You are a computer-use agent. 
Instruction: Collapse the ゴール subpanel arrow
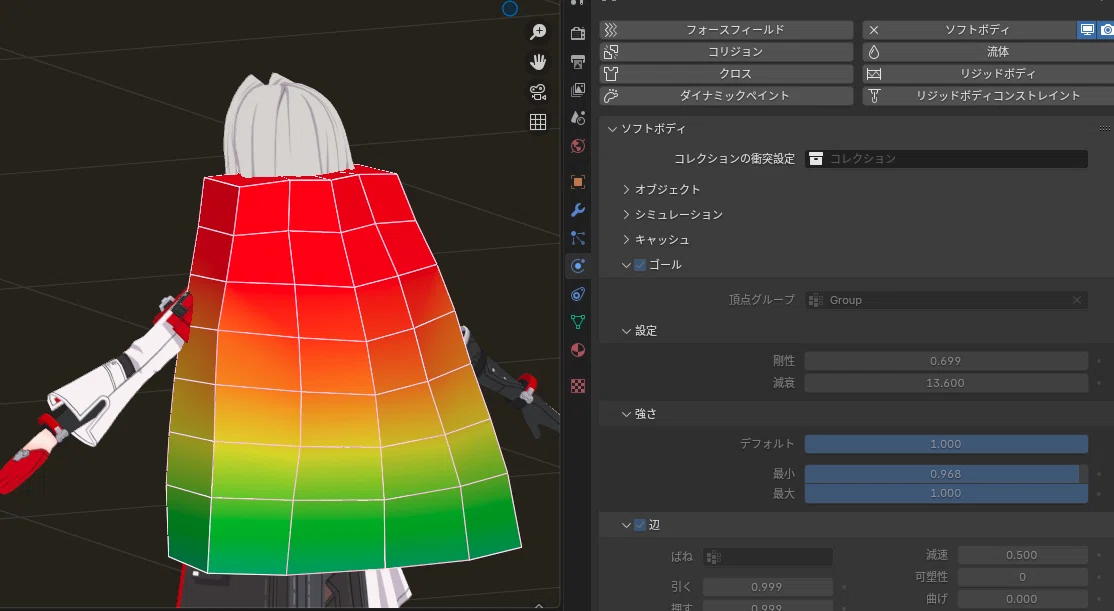pyautogui.click(x=626, y=265)
